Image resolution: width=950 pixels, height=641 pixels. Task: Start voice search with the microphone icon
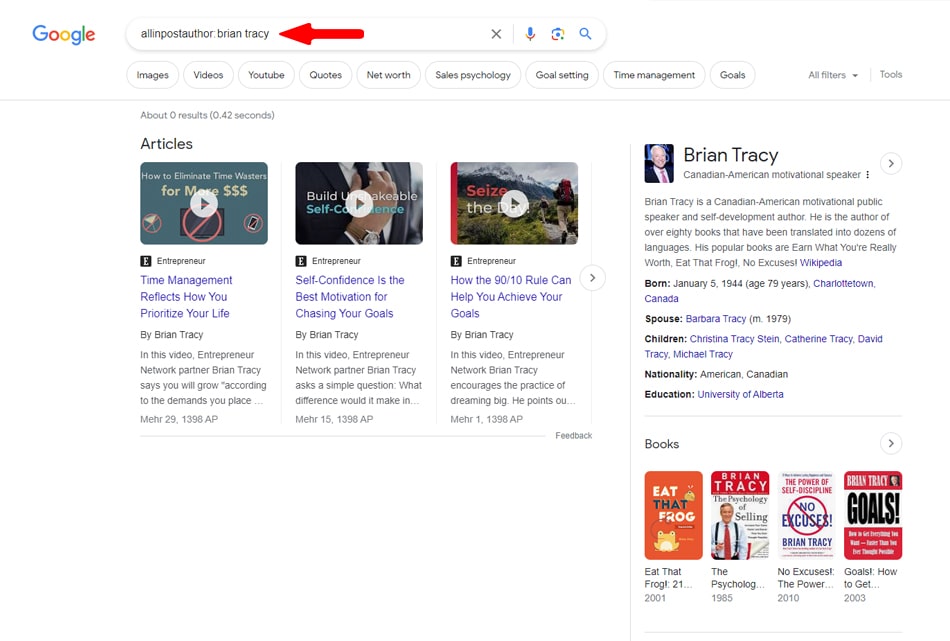click(x=530, y=34)
